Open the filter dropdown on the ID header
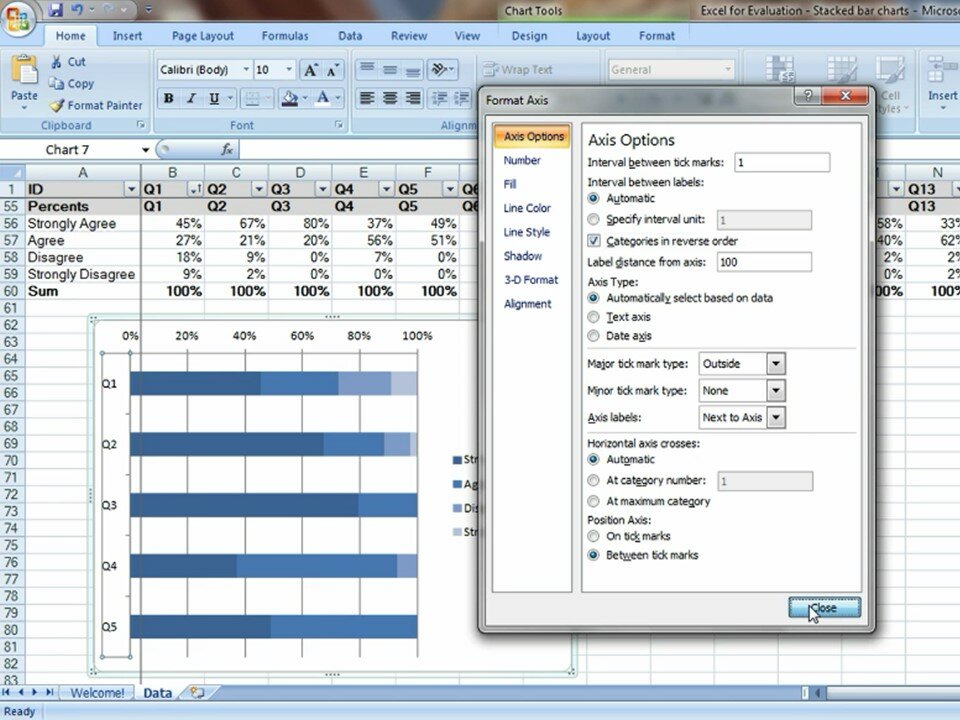 point(131,189)
